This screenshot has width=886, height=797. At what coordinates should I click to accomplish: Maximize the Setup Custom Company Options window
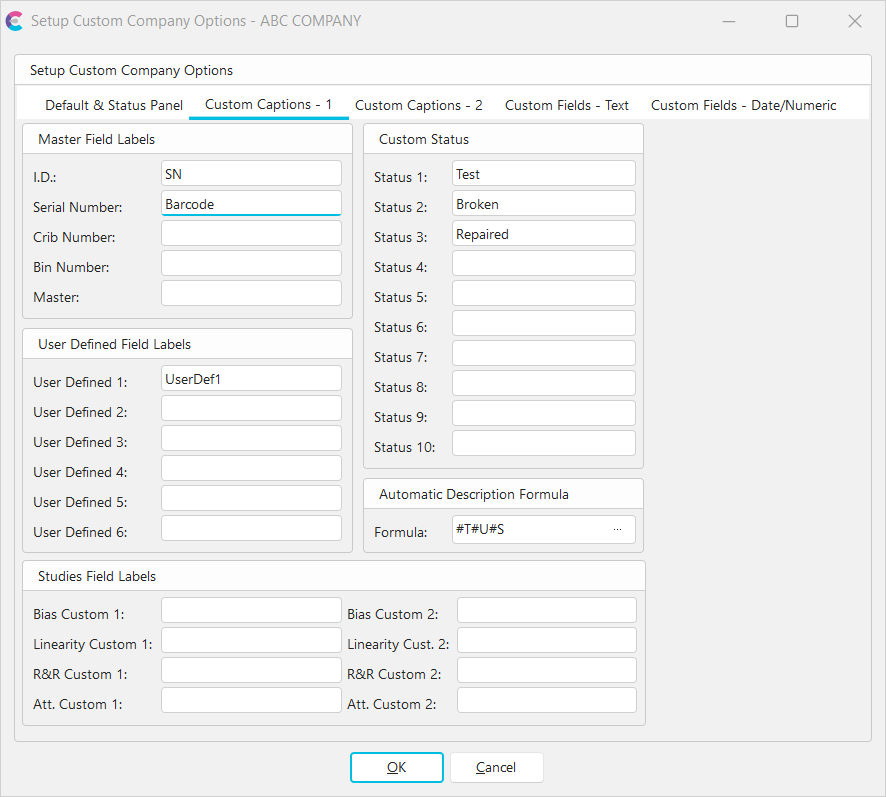792,21
